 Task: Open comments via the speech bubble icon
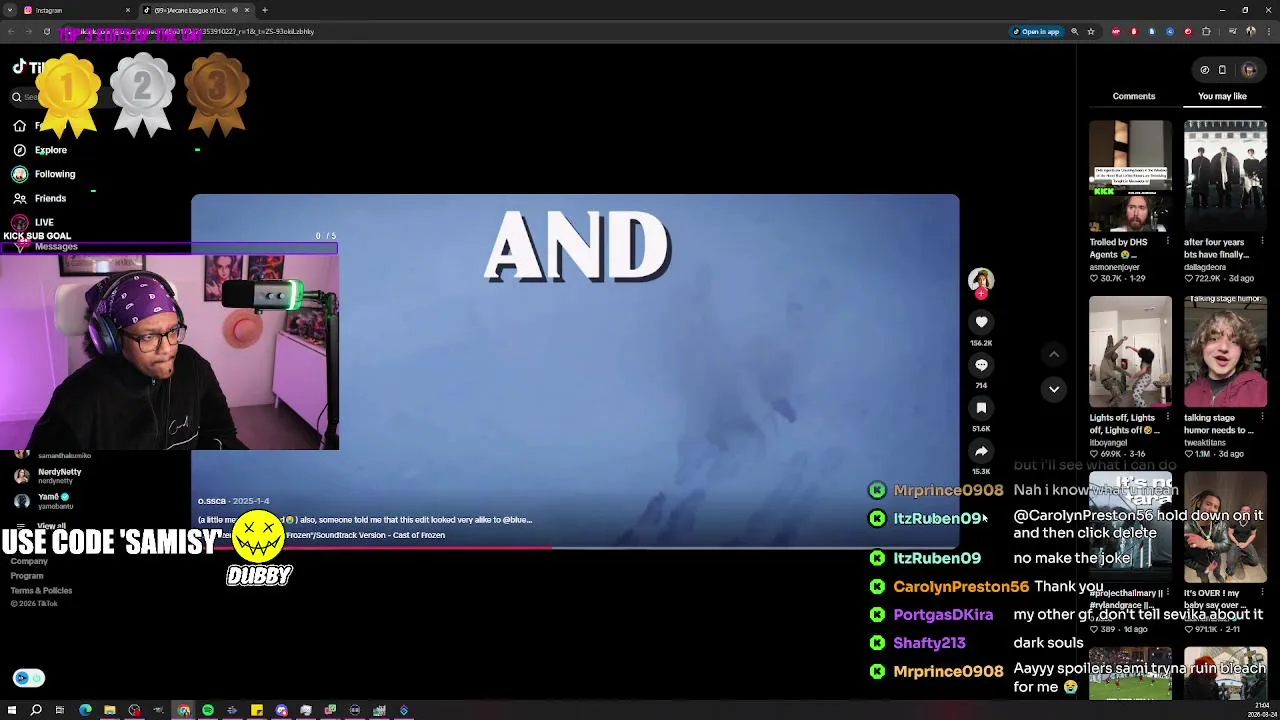click(x=981, y=365)
